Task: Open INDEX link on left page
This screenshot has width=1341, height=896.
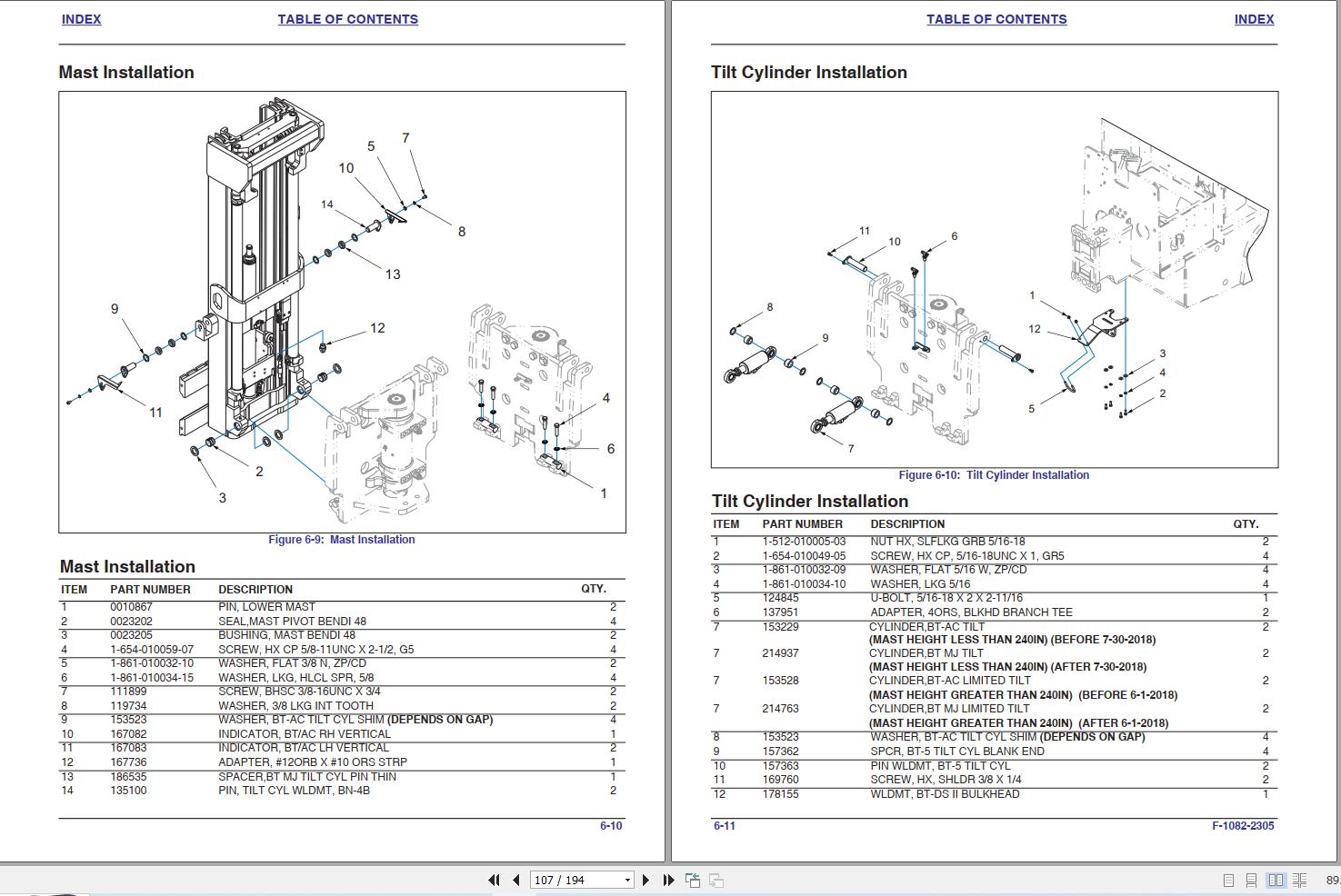Action: click(81, 19)
